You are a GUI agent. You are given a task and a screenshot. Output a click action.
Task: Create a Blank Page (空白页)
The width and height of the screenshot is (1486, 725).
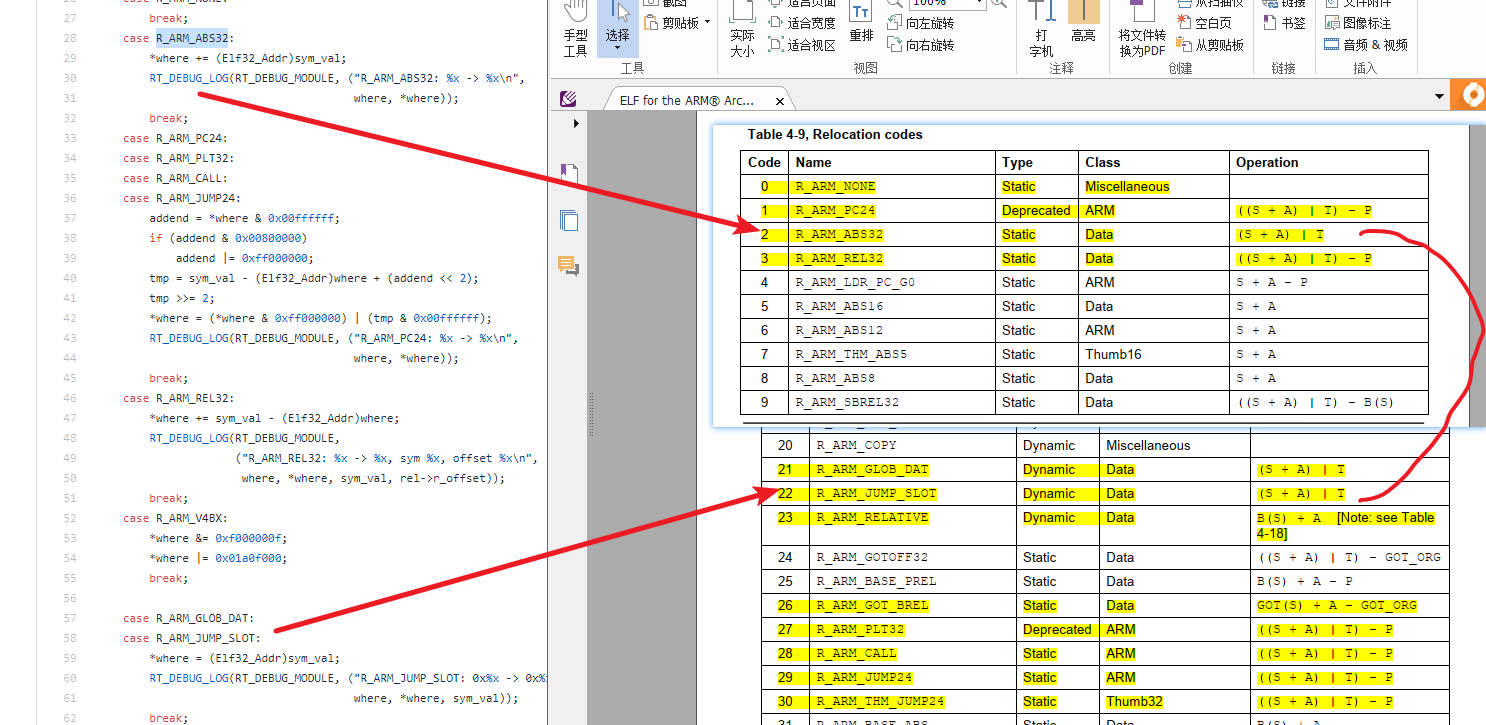click(1204, 23)
